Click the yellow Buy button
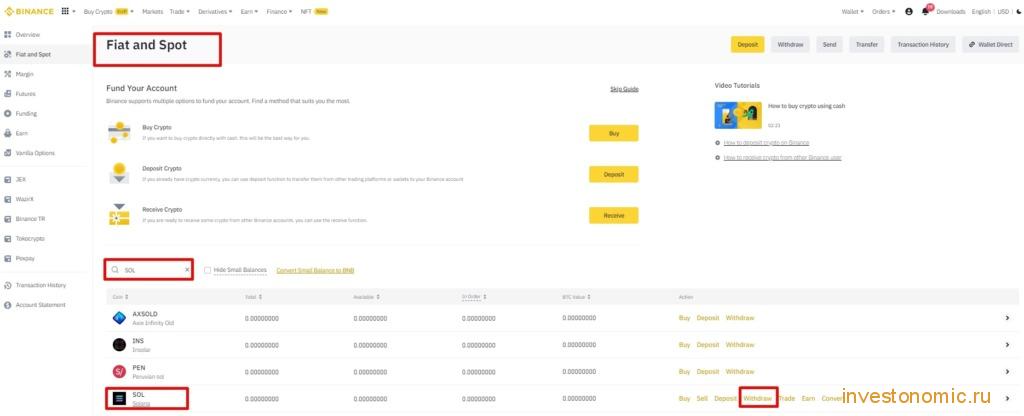 613,133
